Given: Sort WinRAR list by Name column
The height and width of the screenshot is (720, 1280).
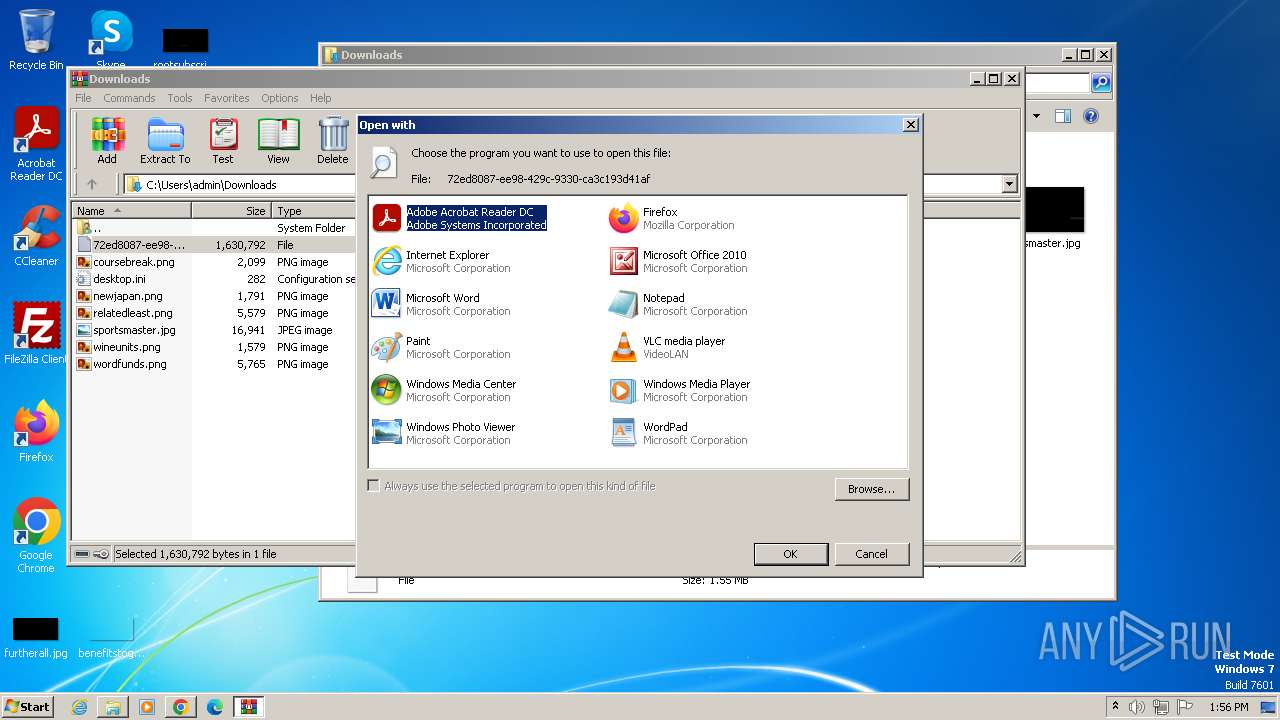Looking at the screenshot, I should pos(132,211).
